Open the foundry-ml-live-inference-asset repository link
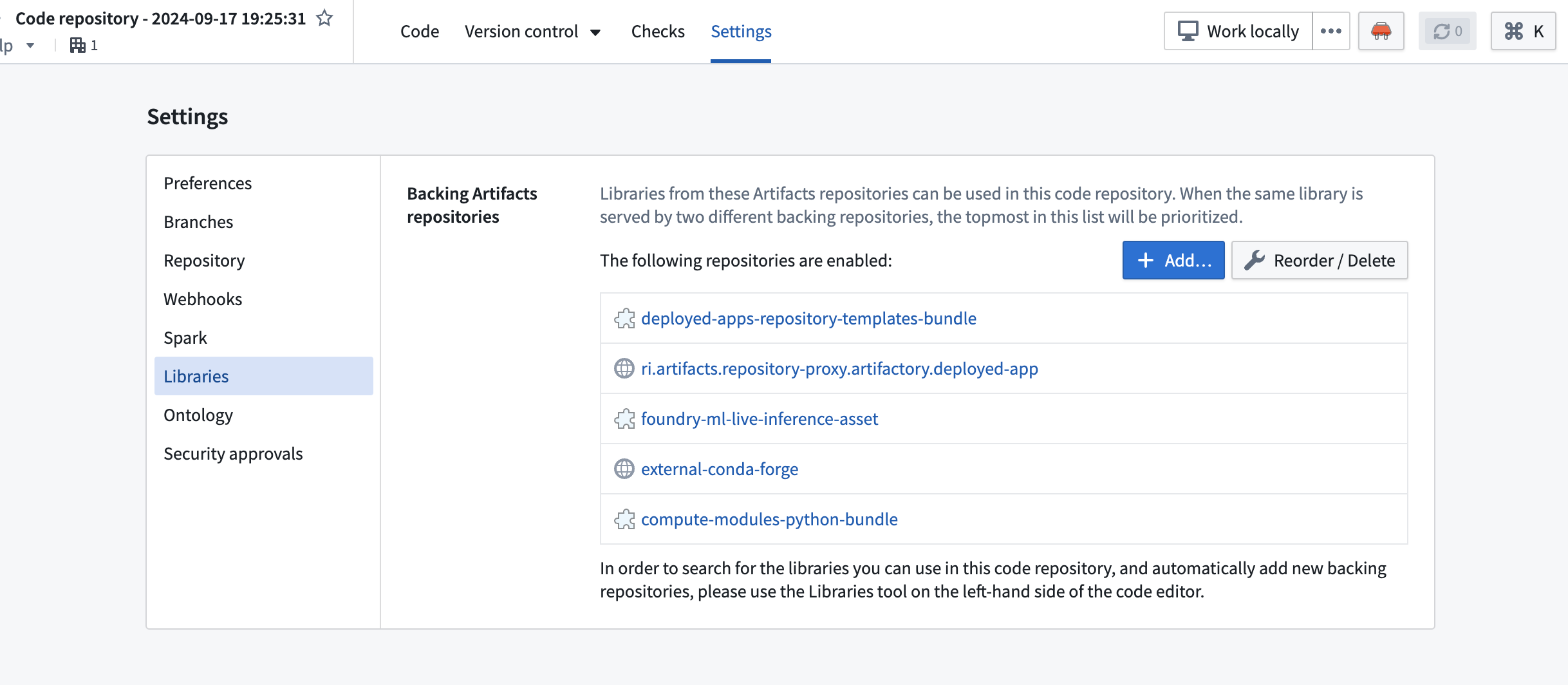 tap(760, 418)
